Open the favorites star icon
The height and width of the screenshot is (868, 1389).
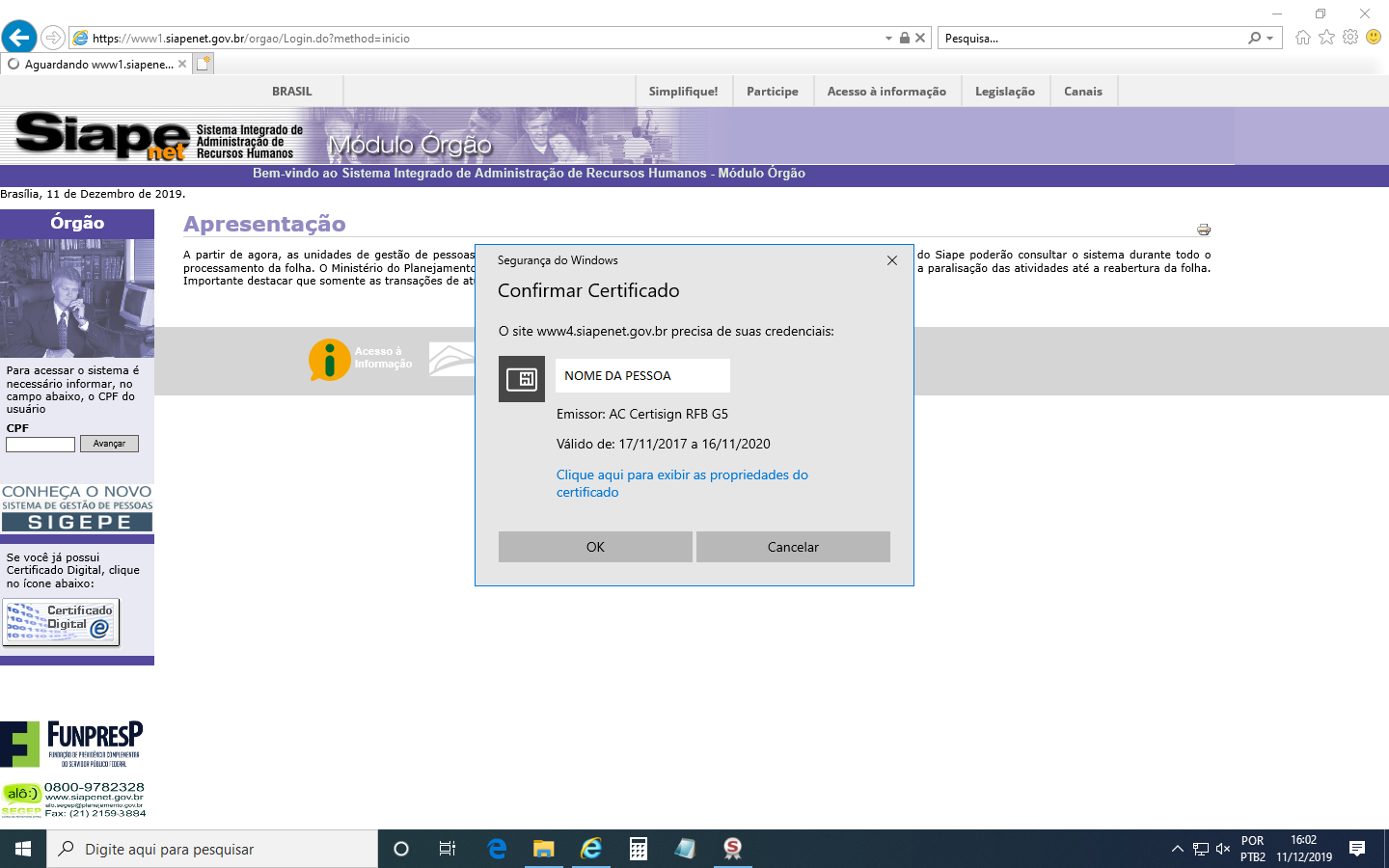pos(1326,38)
